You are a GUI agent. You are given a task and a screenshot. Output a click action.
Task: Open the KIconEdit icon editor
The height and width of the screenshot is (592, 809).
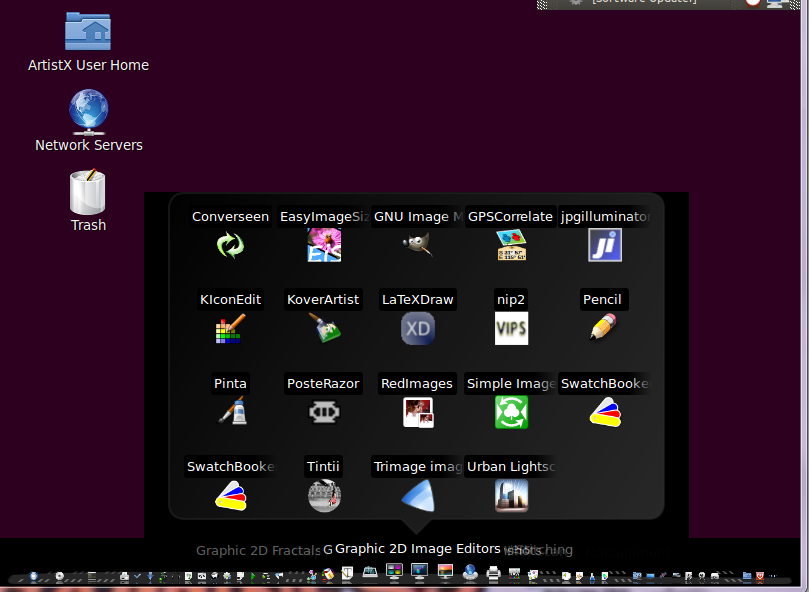231,328
